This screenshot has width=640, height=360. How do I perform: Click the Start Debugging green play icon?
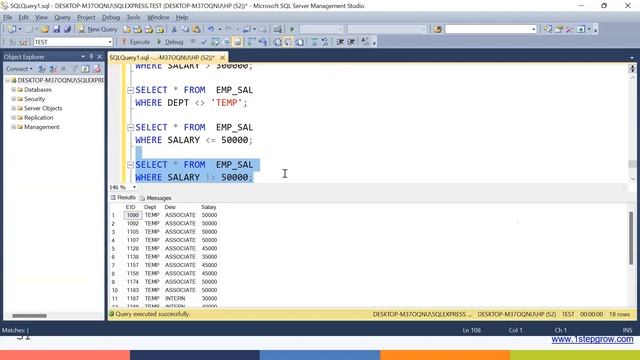292,29
